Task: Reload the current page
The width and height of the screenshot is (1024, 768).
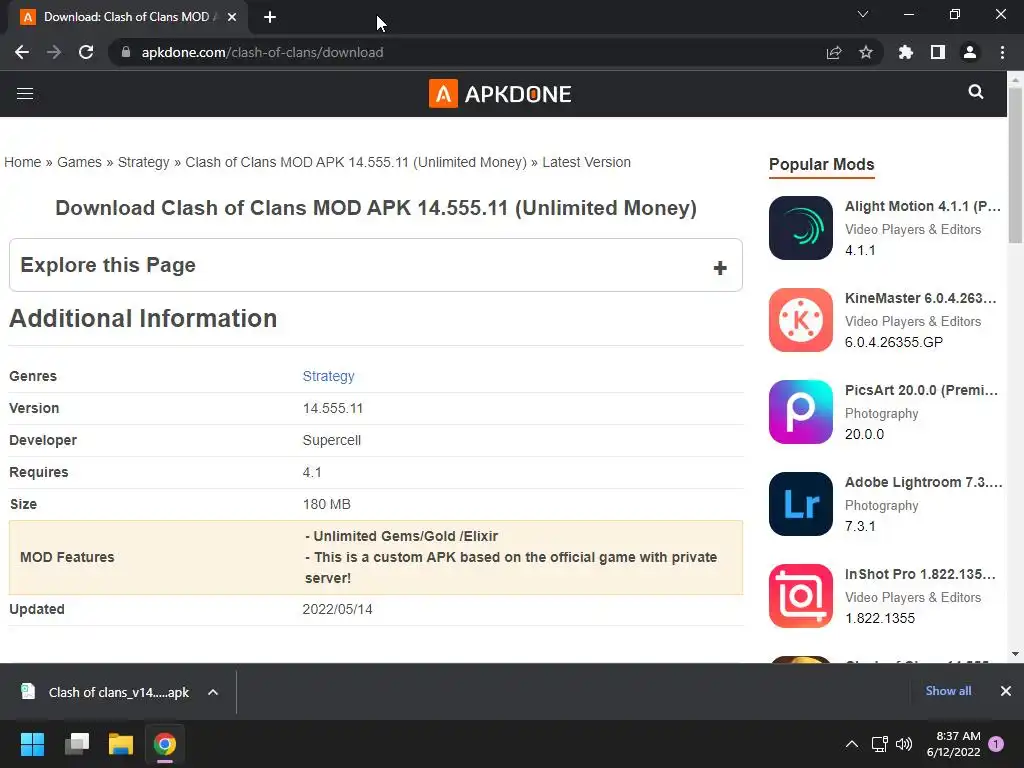Action: (x=86, y=52)
